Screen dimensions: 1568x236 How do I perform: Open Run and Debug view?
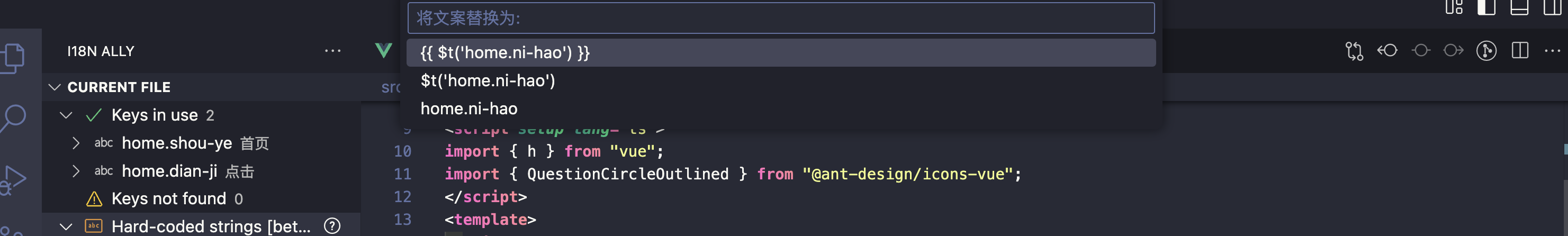point(13,180)
